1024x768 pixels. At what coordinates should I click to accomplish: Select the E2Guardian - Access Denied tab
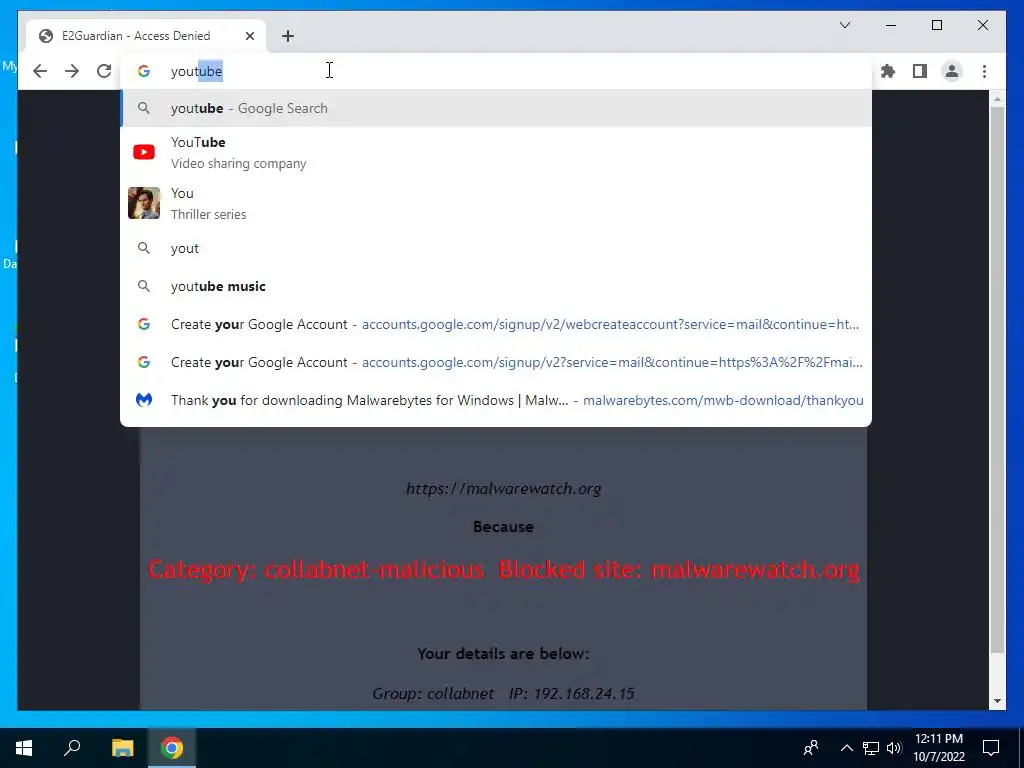pyautogui.click(x=146, y=36)
